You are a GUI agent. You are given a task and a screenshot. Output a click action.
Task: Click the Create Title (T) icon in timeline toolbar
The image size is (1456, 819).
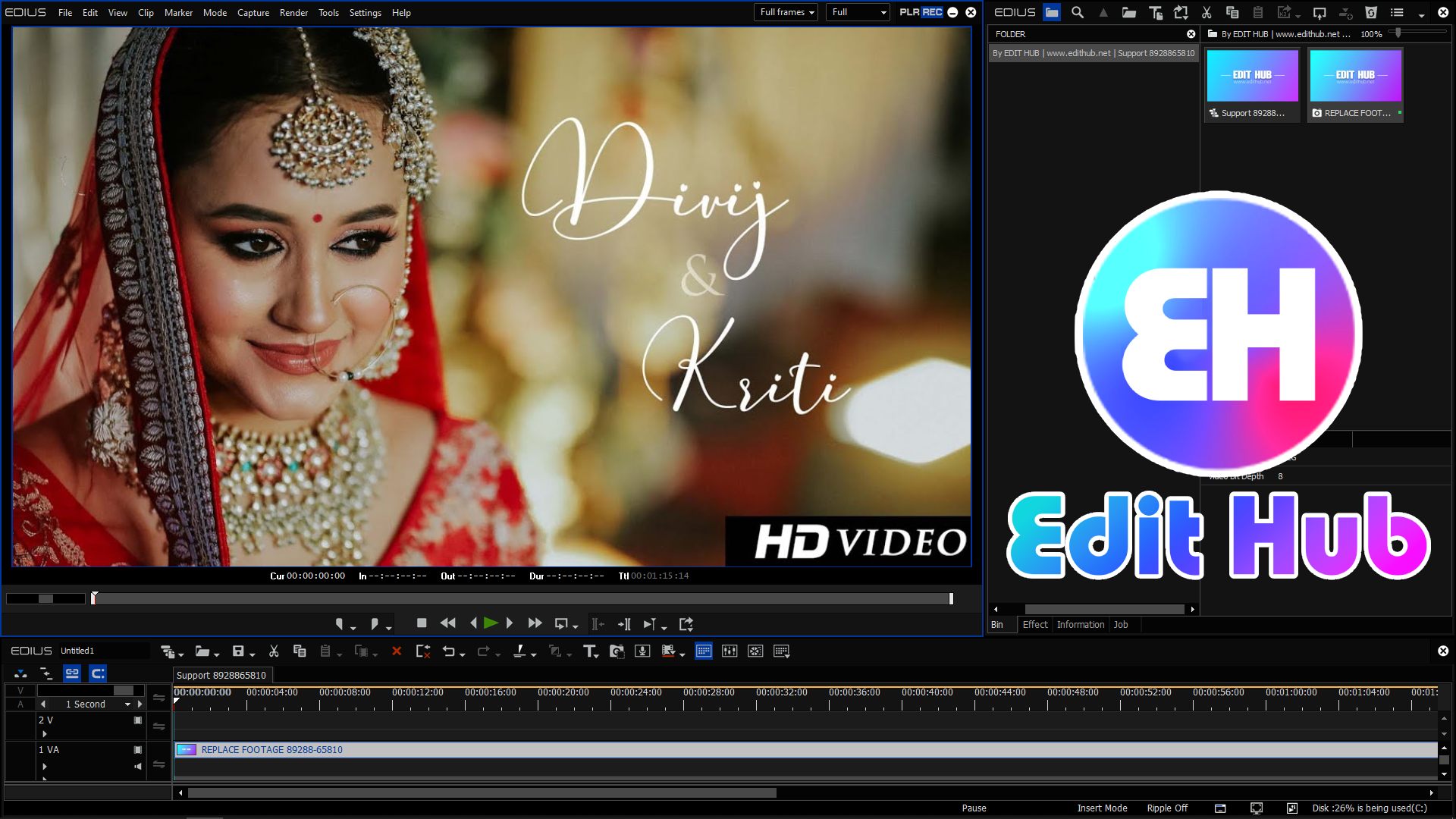tap(589, 651)
